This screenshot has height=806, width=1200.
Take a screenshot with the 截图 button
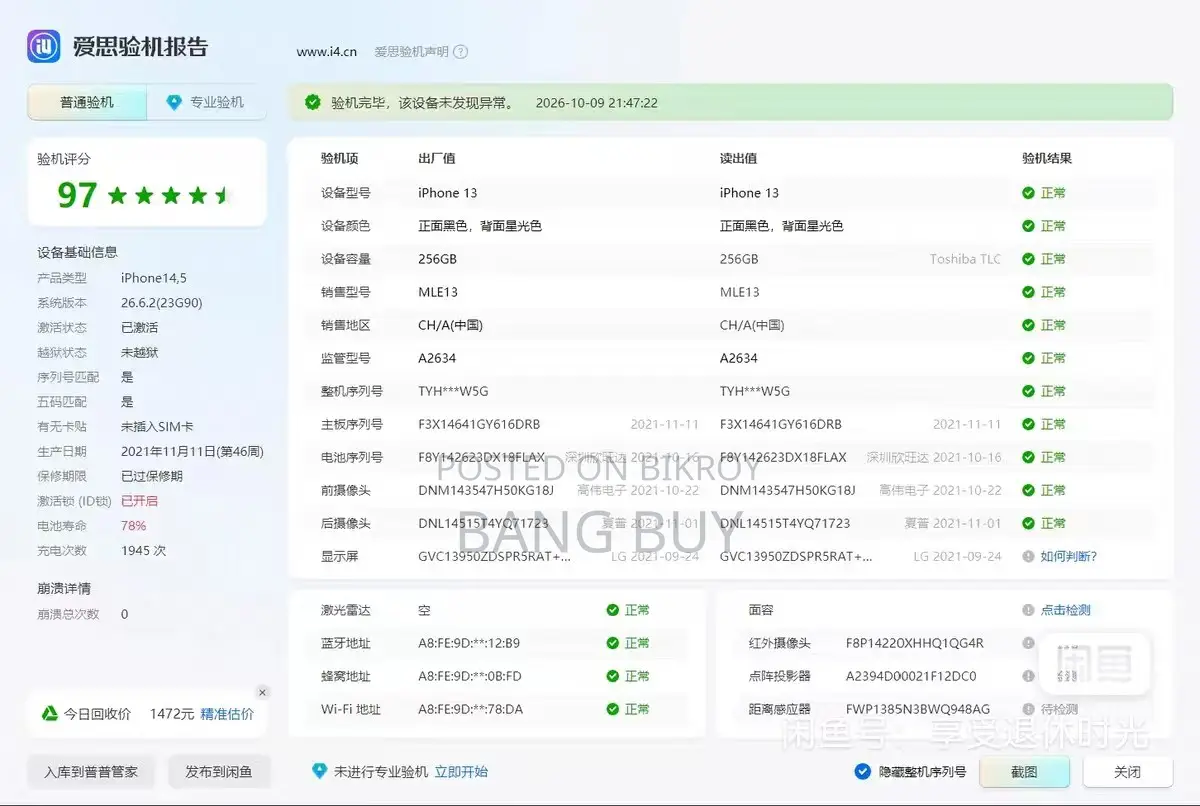[1024, 772]
